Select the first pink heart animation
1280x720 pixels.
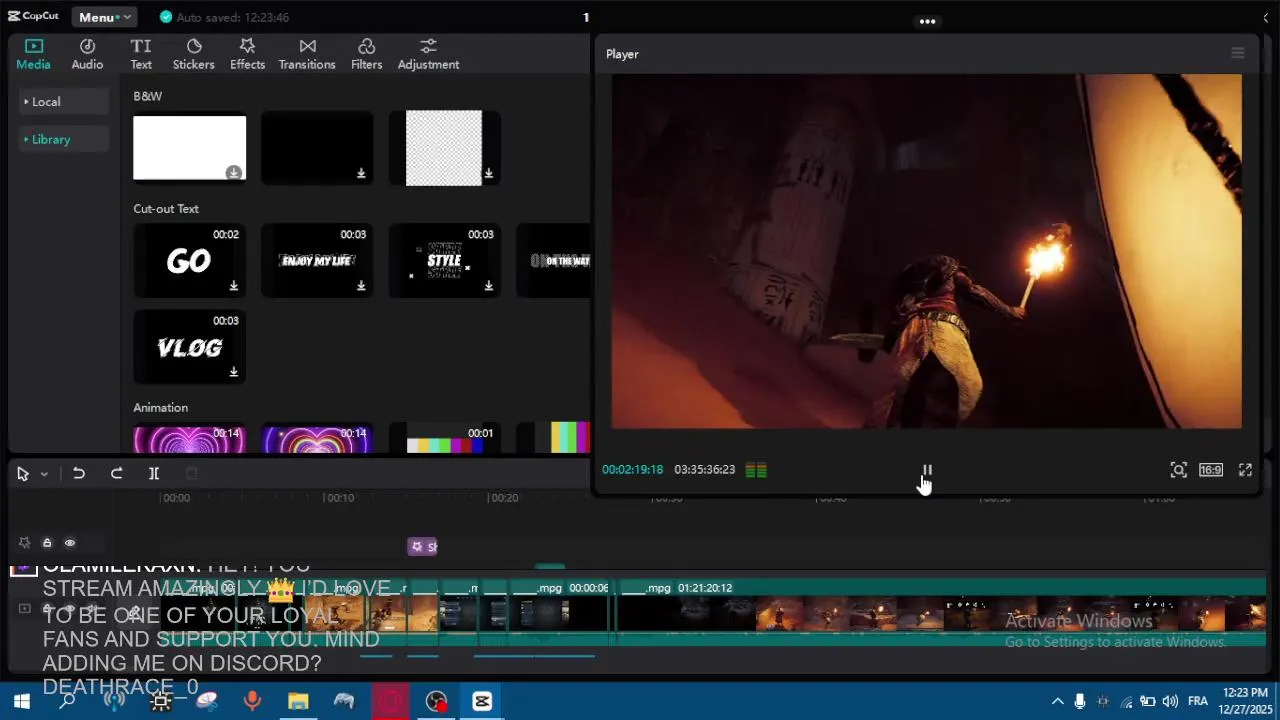coord(189,438)
